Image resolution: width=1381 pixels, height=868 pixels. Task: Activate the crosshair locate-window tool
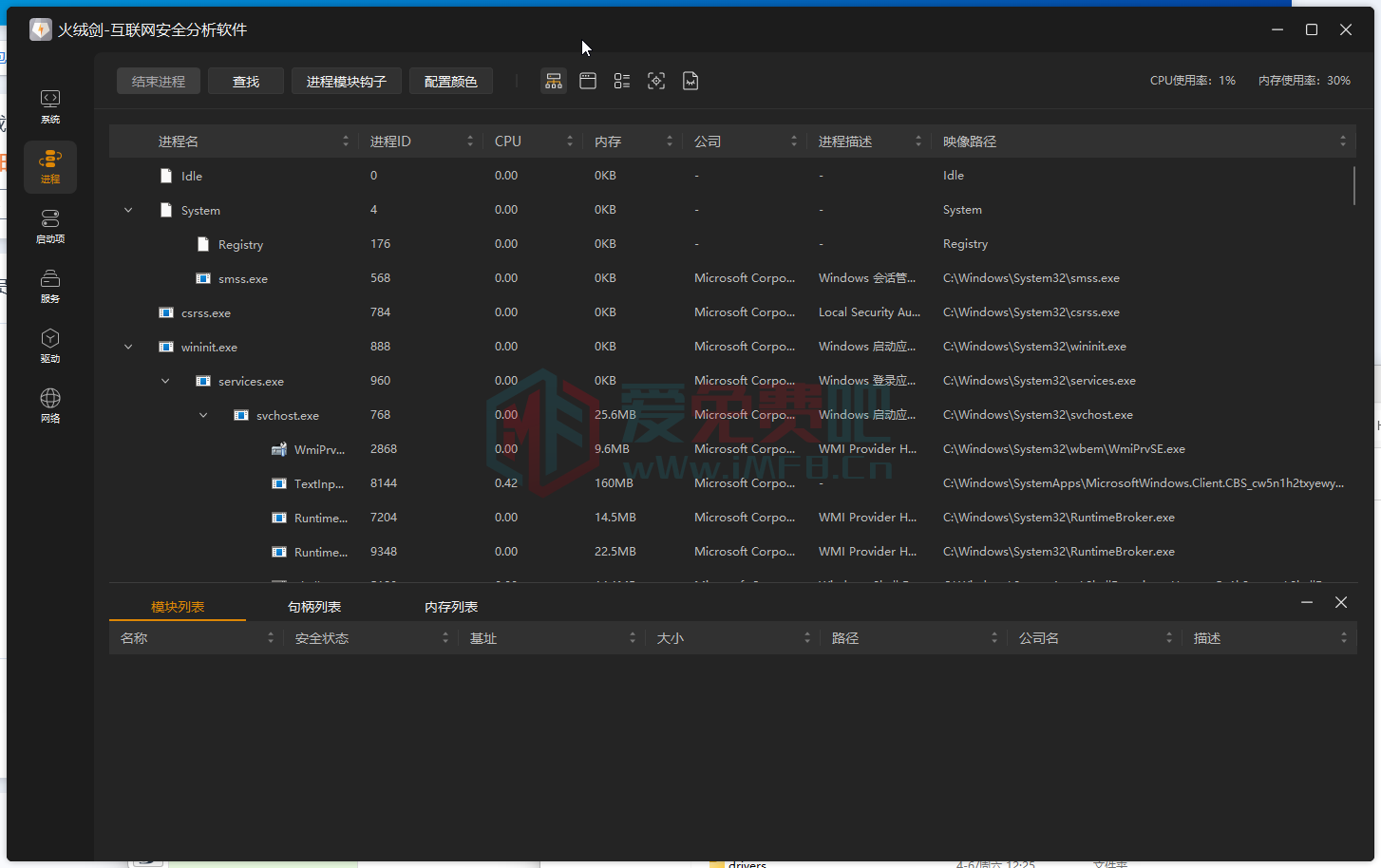(656, 81)
